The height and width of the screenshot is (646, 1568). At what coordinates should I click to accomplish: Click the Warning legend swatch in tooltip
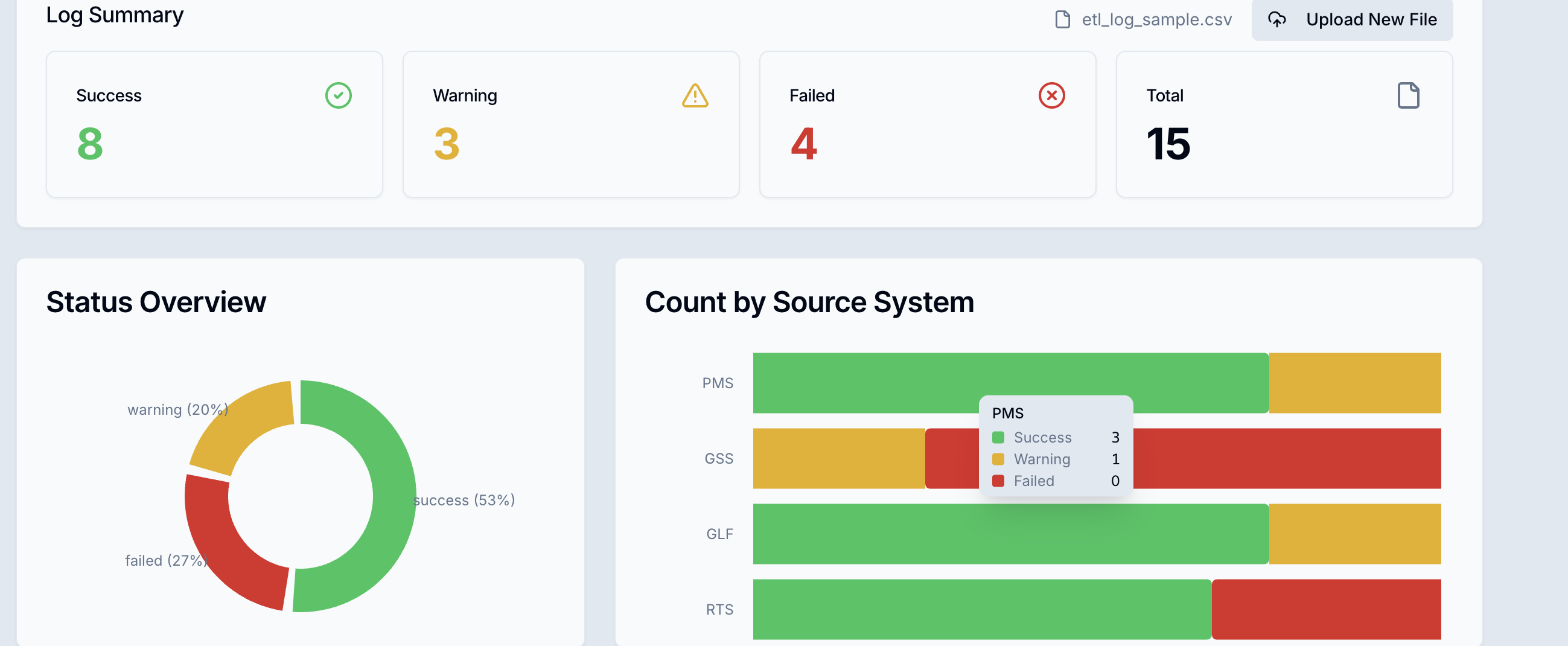(999, 459)
